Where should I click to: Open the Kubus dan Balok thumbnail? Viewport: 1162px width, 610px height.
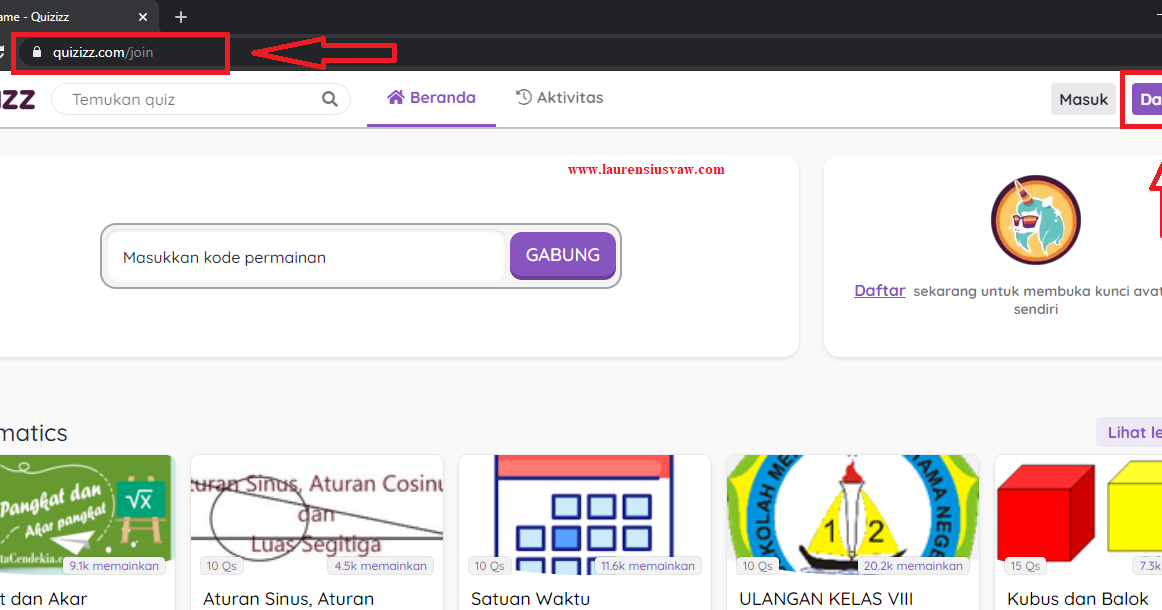tap(1078, 514)
